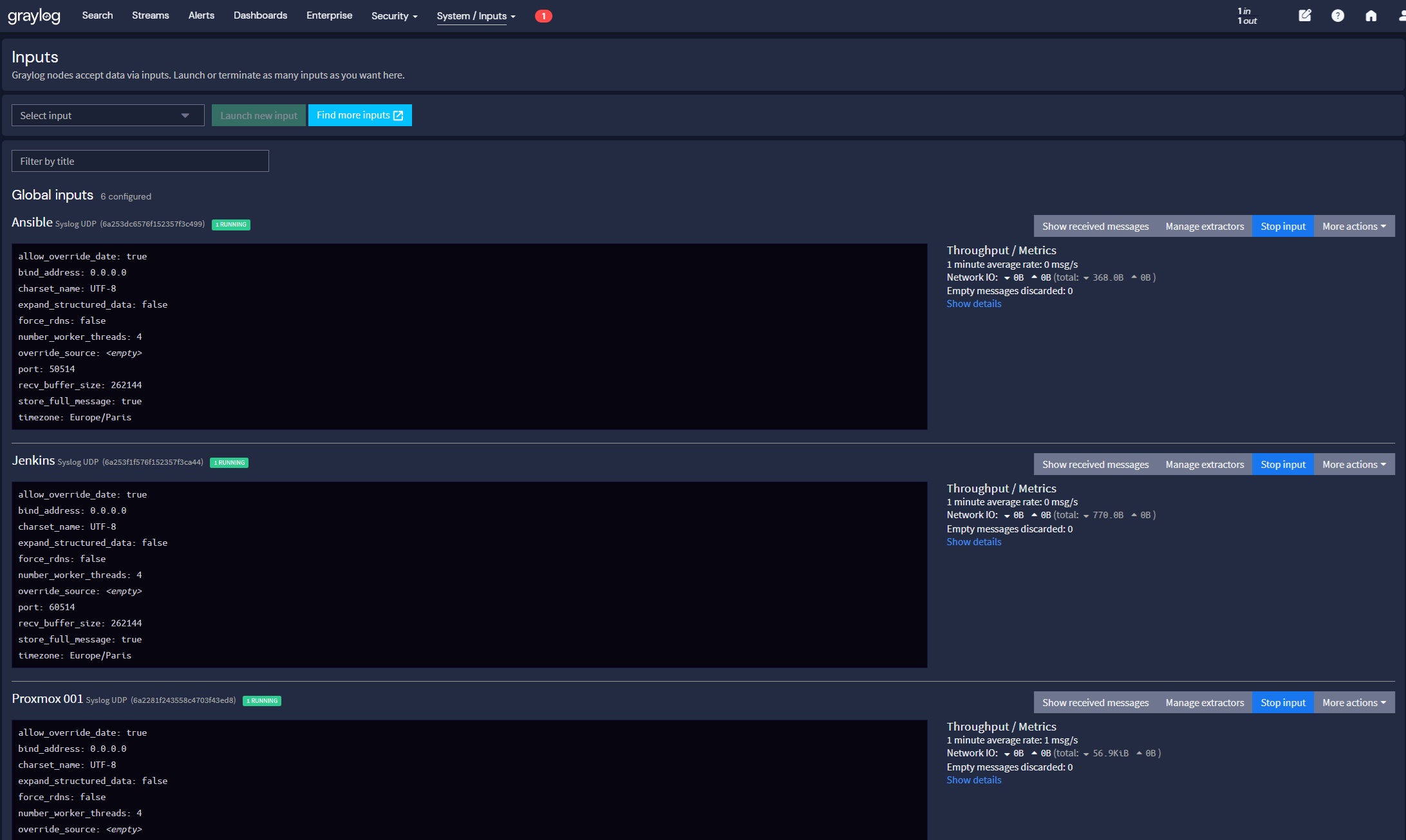Show received messages for Jenkins input
The height and width of the screenshot is (840, 1406).
click(x=1095, y=464)
